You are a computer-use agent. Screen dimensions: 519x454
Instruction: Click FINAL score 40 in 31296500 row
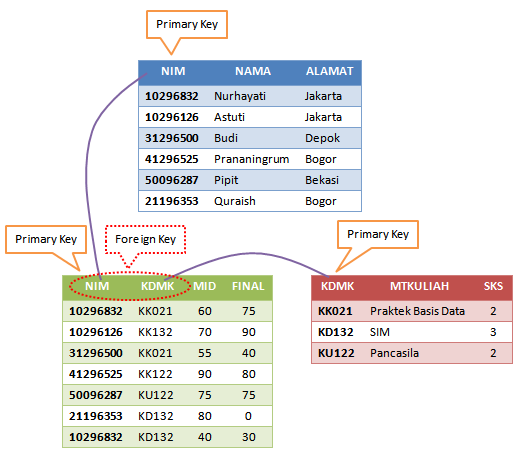click(x=249, y=353)
